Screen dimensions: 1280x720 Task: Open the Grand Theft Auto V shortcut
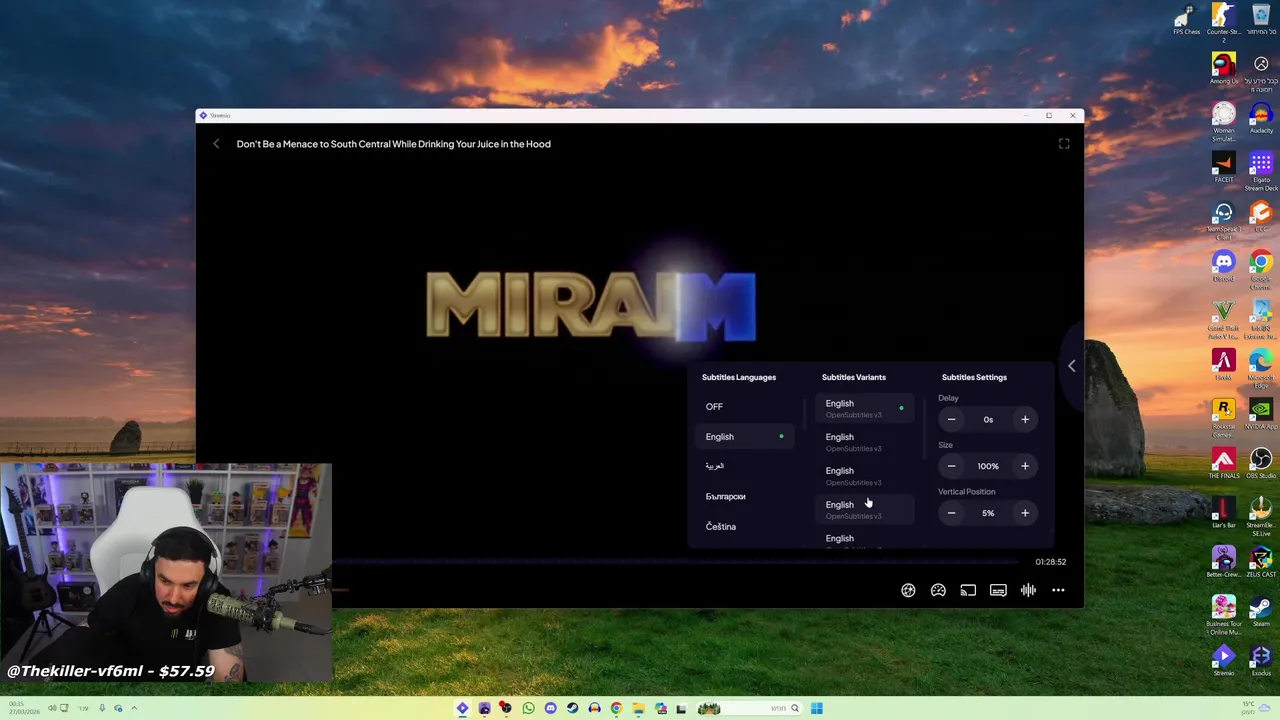[1224, 317]
